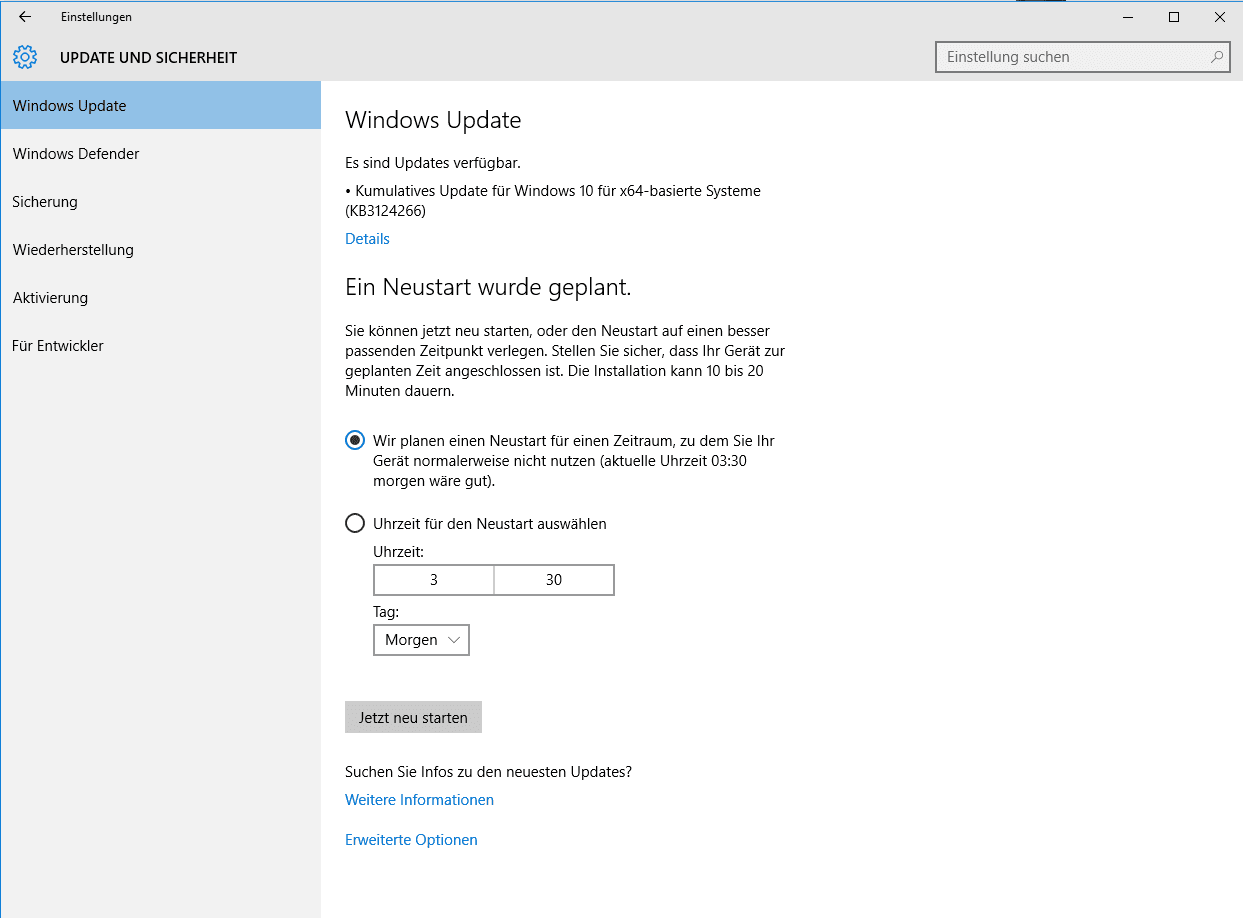The image size is (1243, 918).
Task: Open the Tag dropdown showing Morgen
Action: coord(421,640)
